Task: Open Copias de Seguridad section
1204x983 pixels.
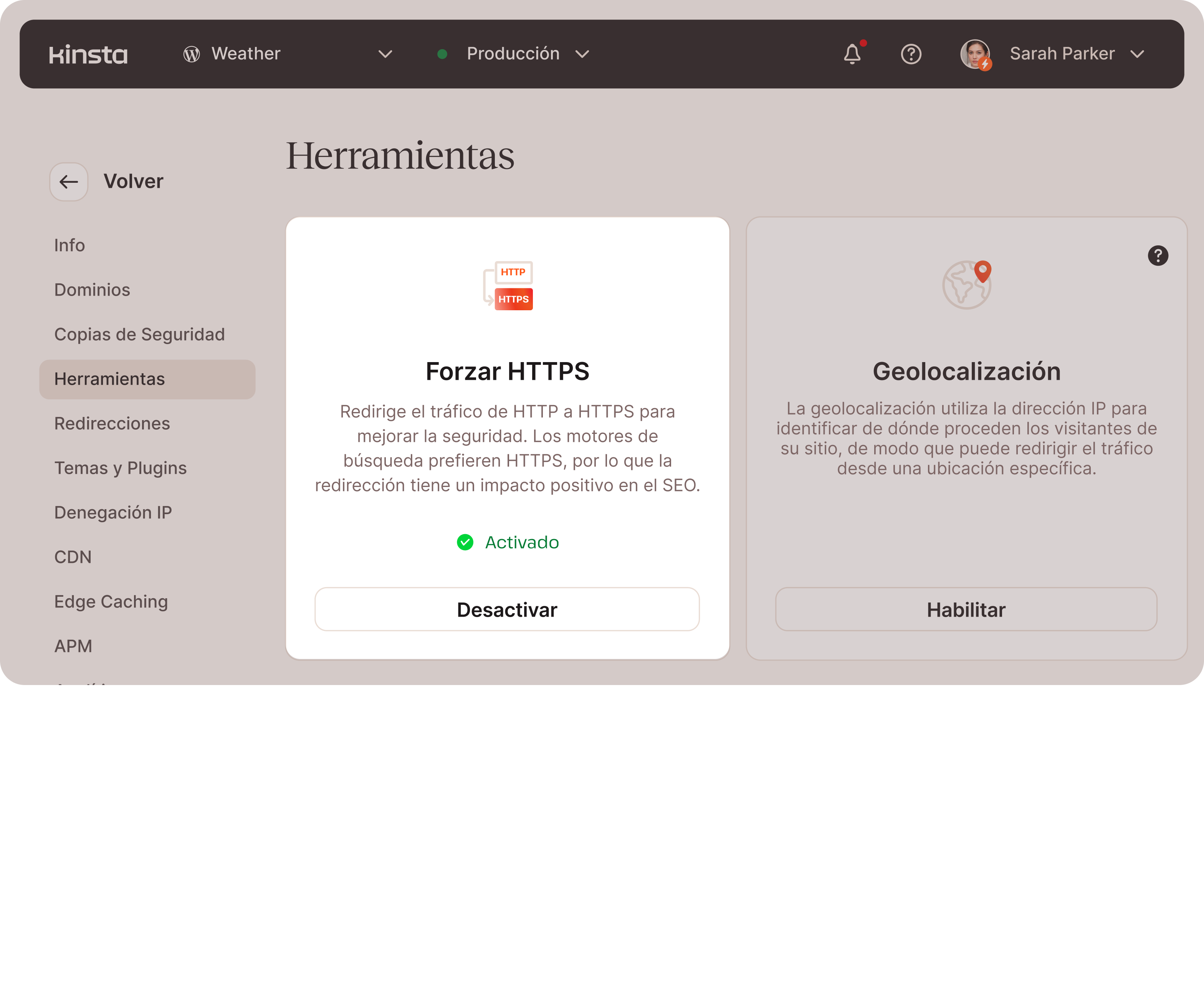Action: tap(139, 335)
